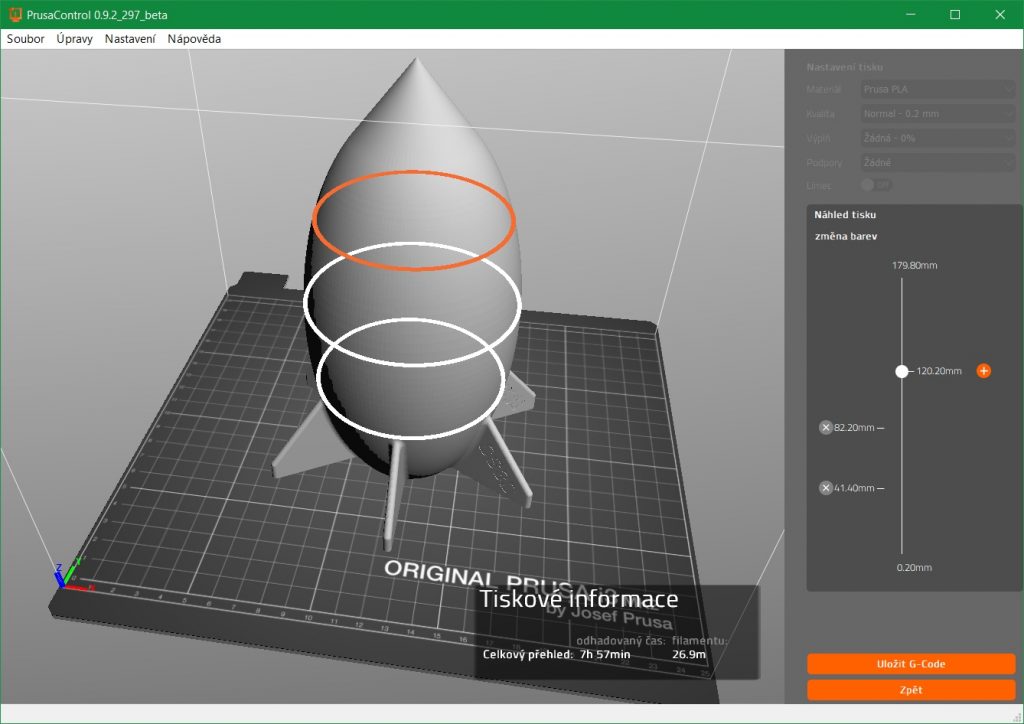Viewport: 1024px width, 724px height.
Task: Click the změna barev label
Action: [x=846, y=236]
